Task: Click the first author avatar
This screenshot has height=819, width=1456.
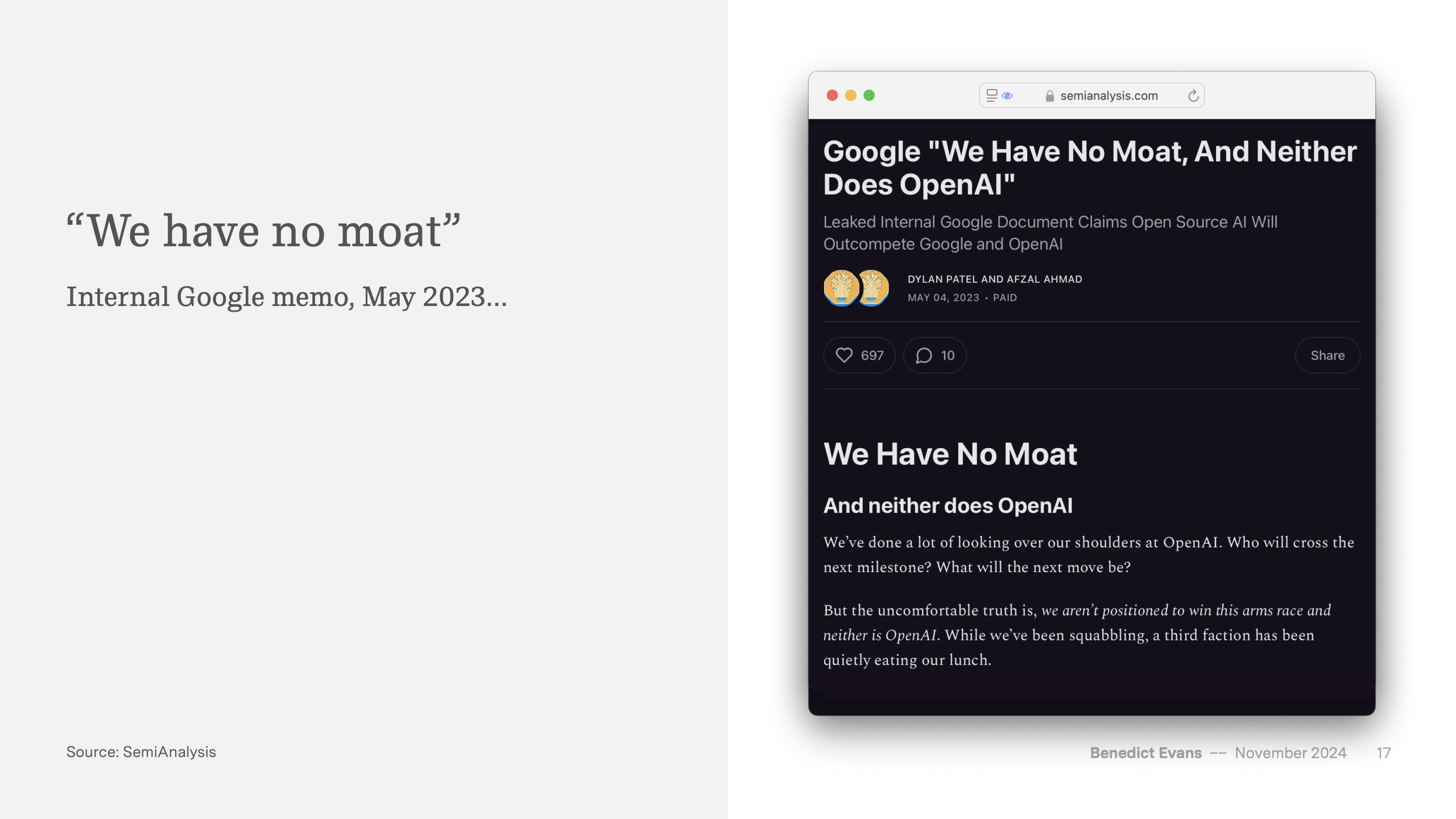Action: tap(841, 288)
